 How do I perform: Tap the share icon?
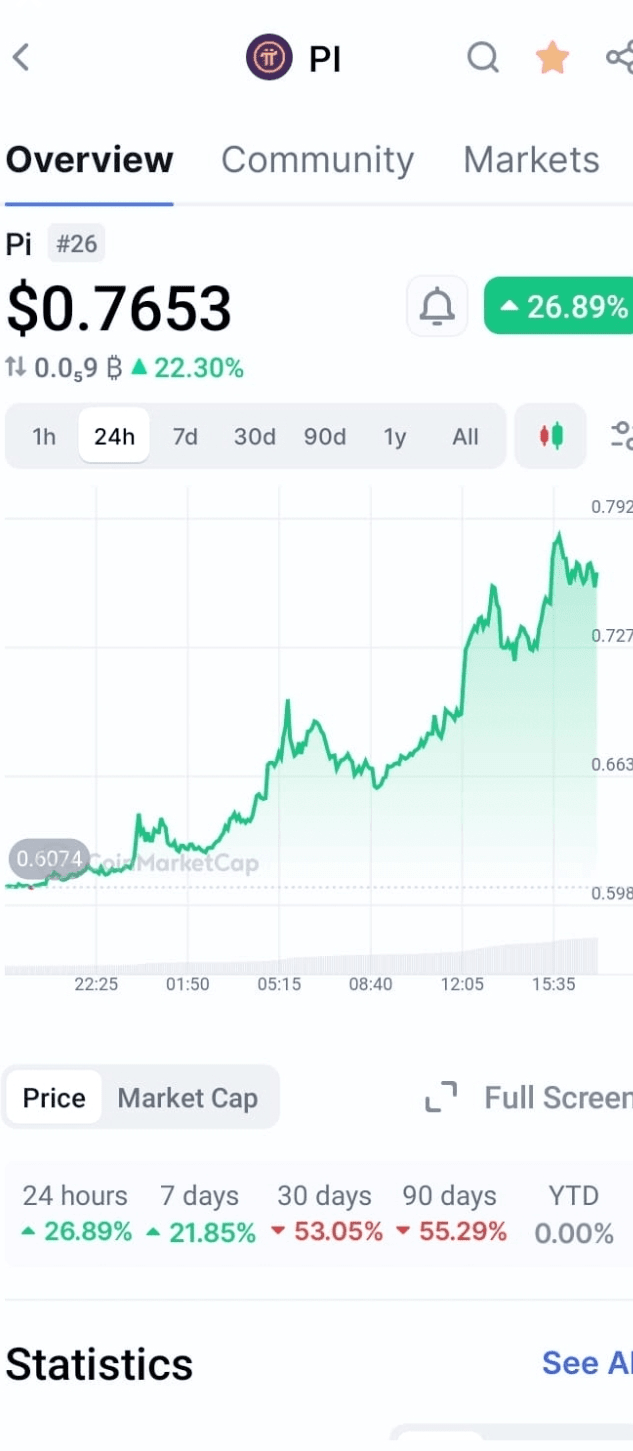pos(620,57)
